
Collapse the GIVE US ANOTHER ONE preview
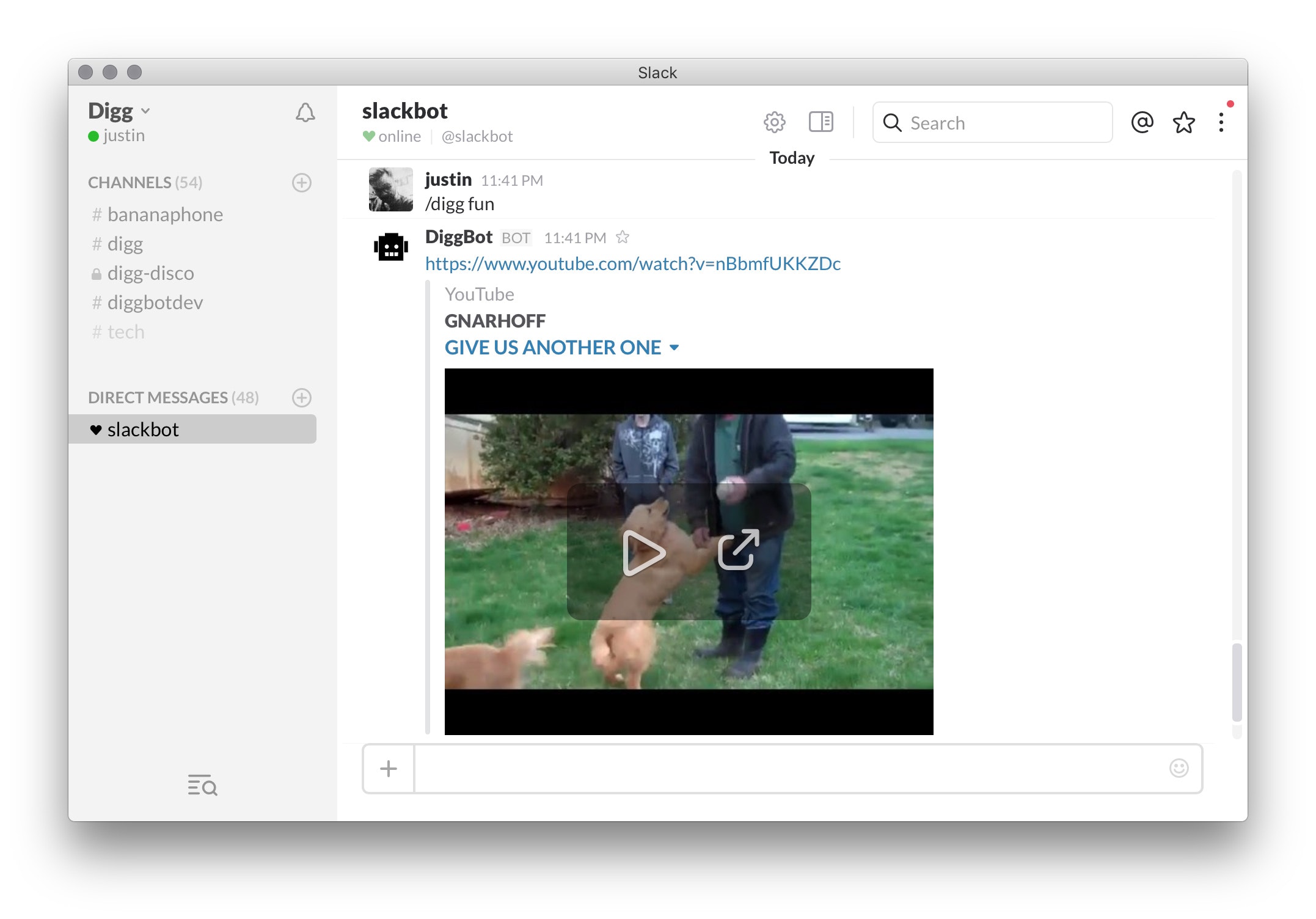674,348
